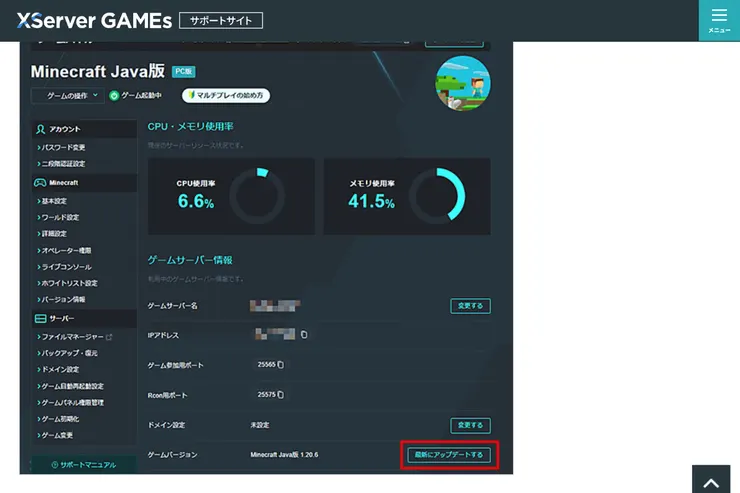Open バックアップ・復元 in the sidebar

(67, 353)
